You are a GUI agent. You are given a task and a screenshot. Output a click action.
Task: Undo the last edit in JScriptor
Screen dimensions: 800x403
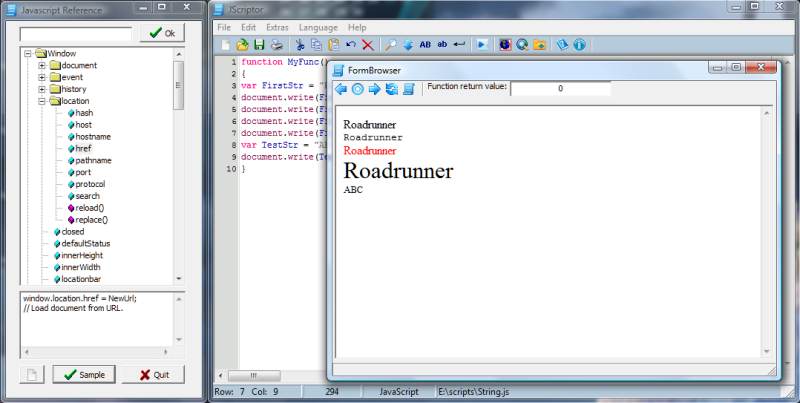click(351, 45)
